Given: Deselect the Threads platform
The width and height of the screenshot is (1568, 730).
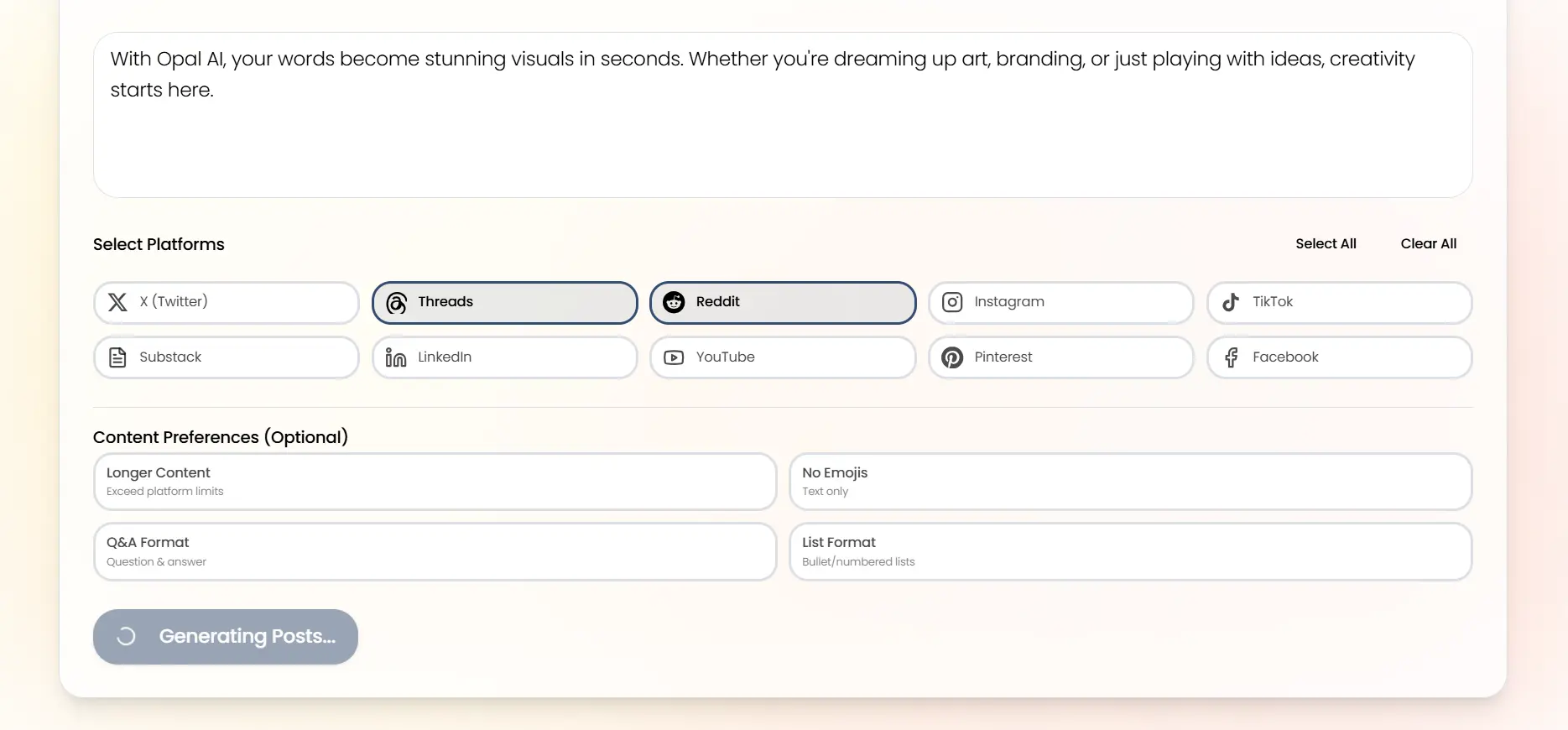Looking at the screenshot, I should [x=505, y=302].
